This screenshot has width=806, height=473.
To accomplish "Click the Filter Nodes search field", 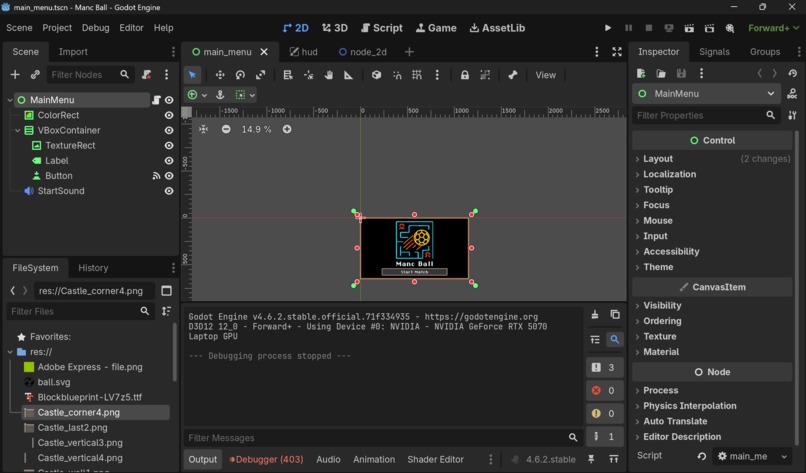I will coord(90,75).
